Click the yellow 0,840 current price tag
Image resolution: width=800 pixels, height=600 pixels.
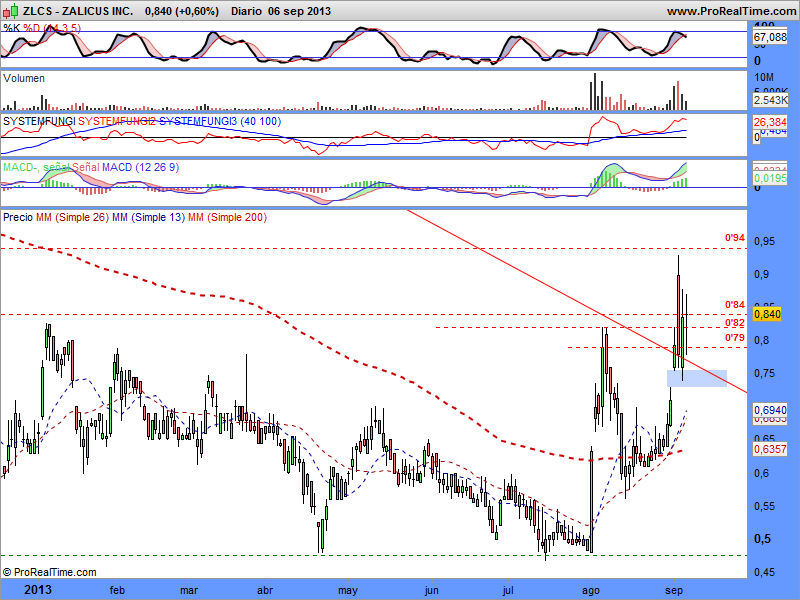767,314
